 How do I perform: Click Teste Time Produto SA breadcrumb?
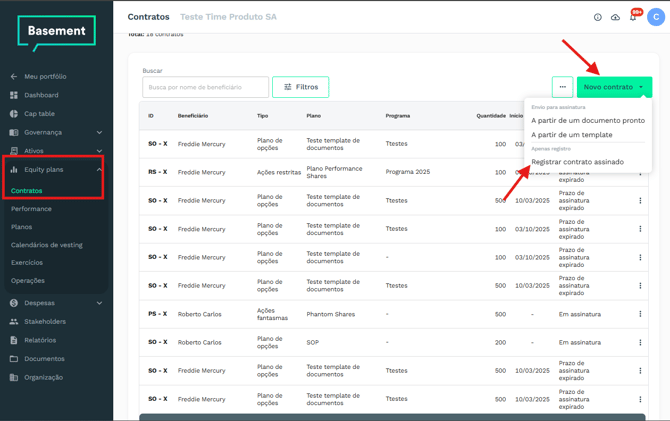point(228,17)
